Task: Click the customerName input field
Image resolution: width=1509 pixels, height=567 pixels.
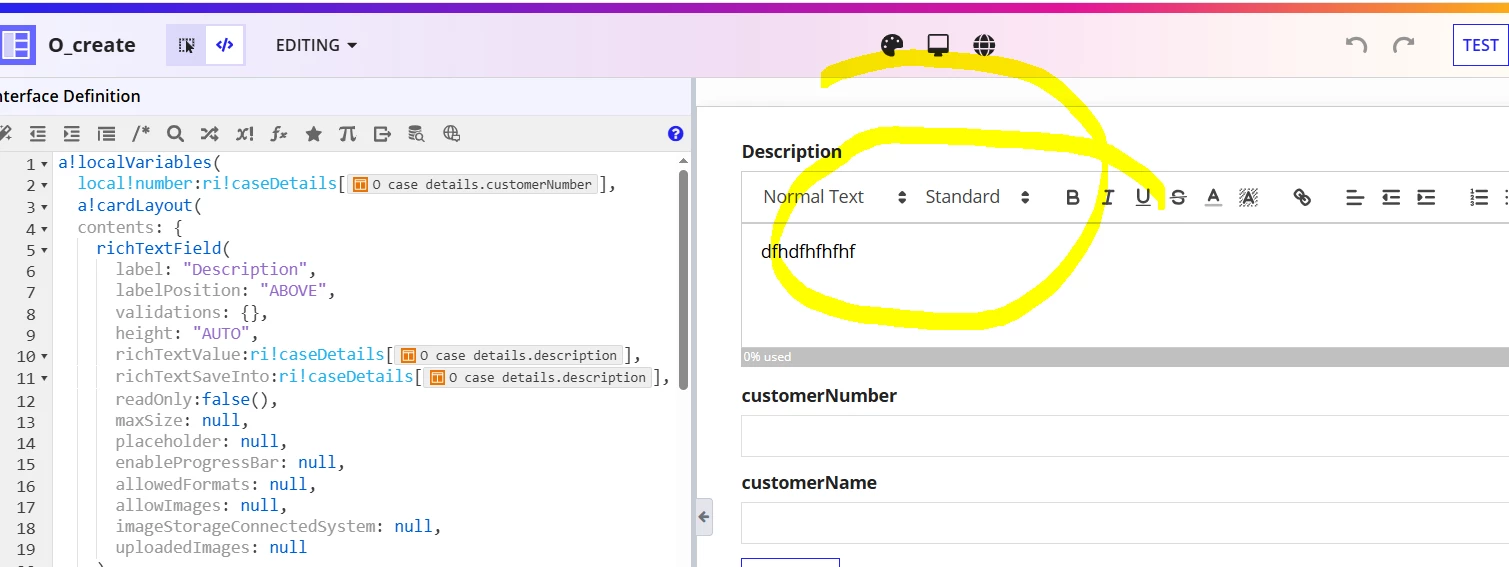Action: [1125, 523]
